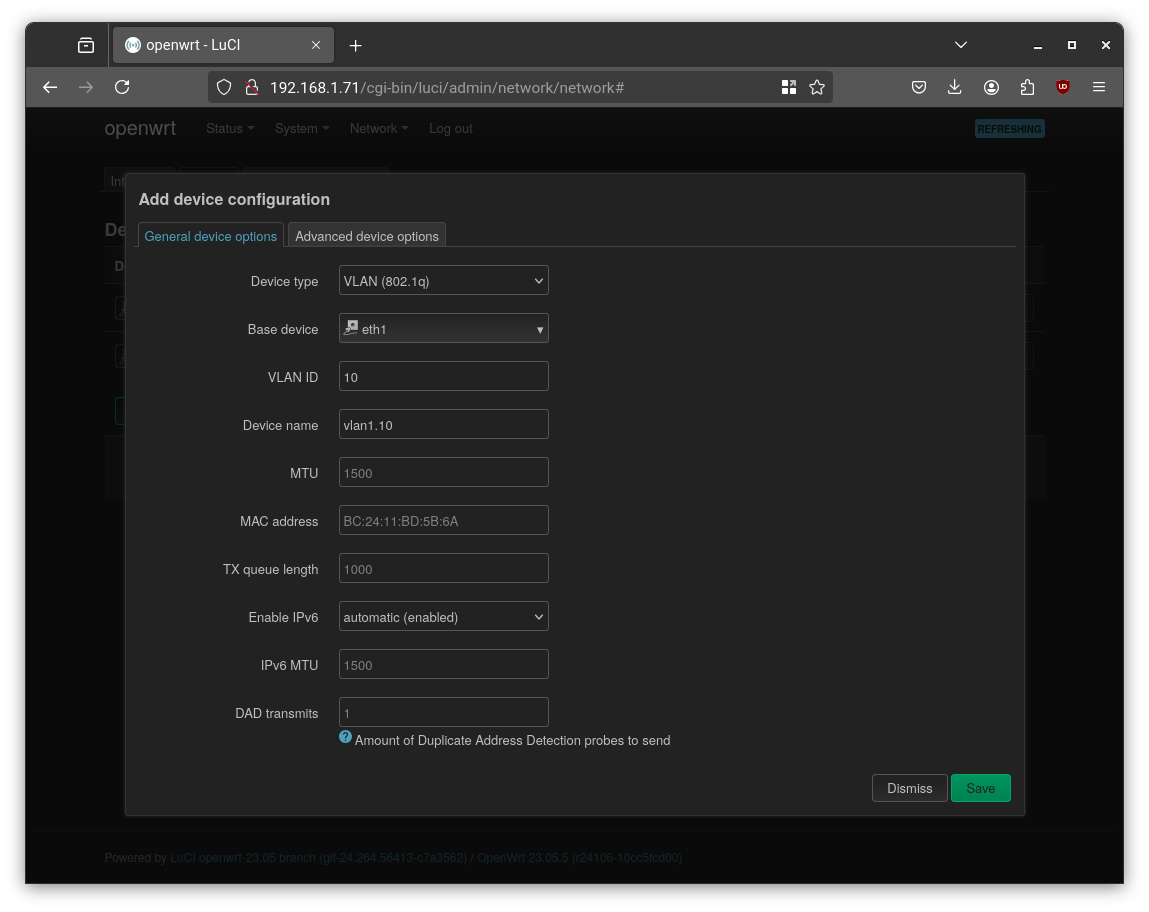
Task: Bookmark the page via star icon
Action: point(817,87)
